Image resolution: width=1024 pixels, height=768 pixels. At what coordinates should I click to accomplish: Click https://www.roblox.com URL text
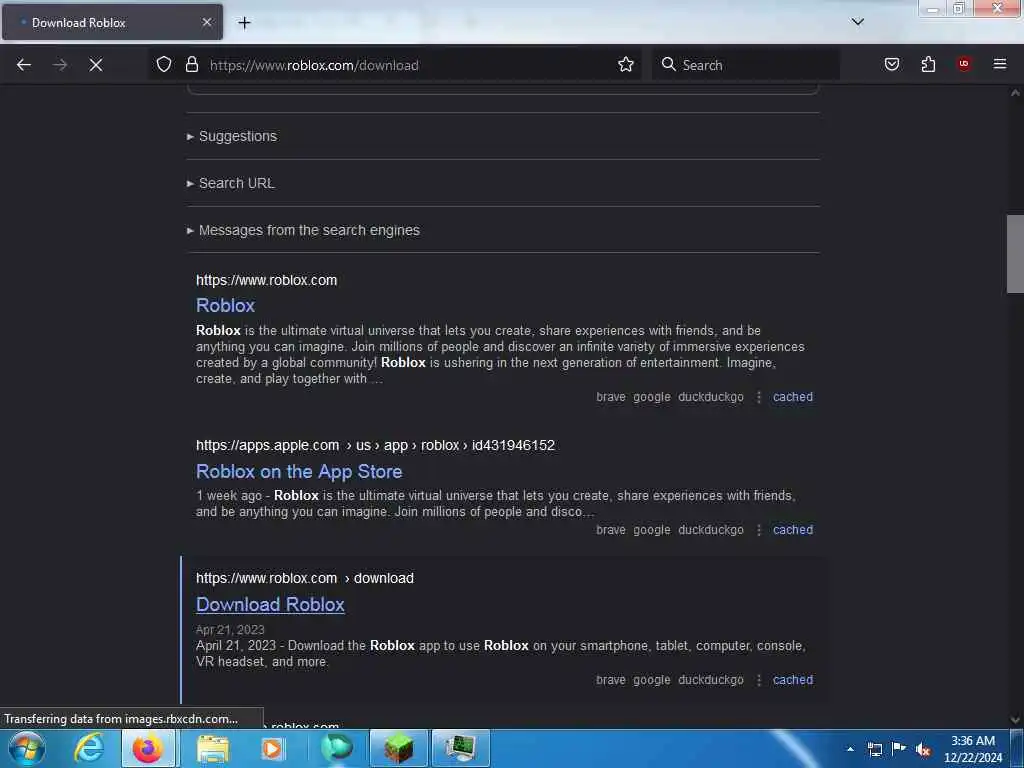266,280
